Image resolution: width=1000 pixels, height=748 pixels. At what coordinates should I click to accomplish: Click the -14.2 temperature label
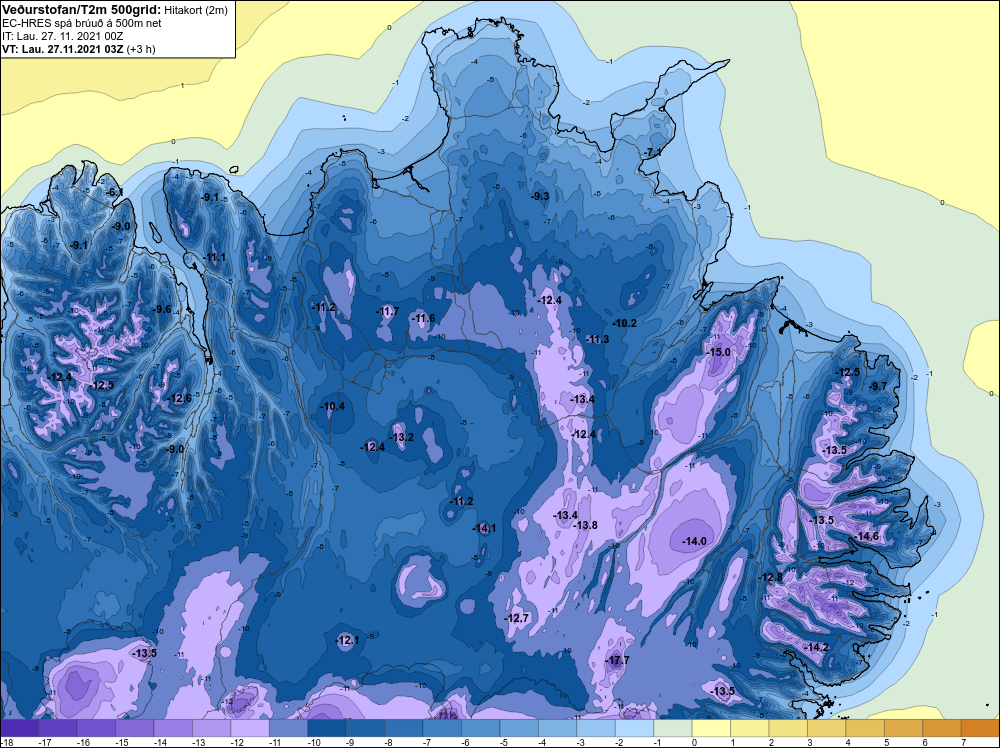click(817, 647)
